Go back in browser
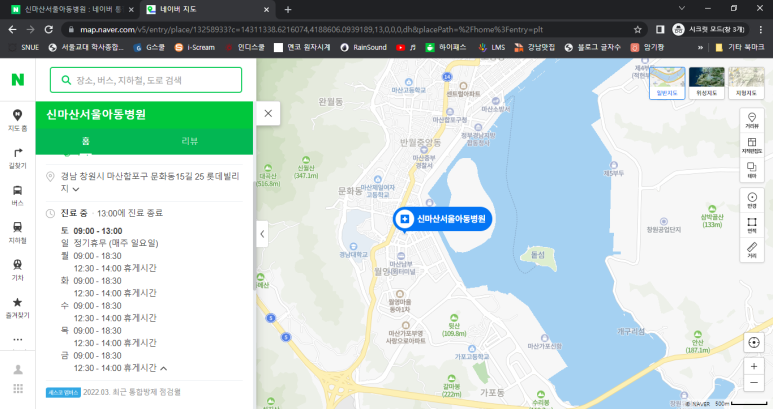Viewport: 773px width, 409px height. [x=12, y=30]
